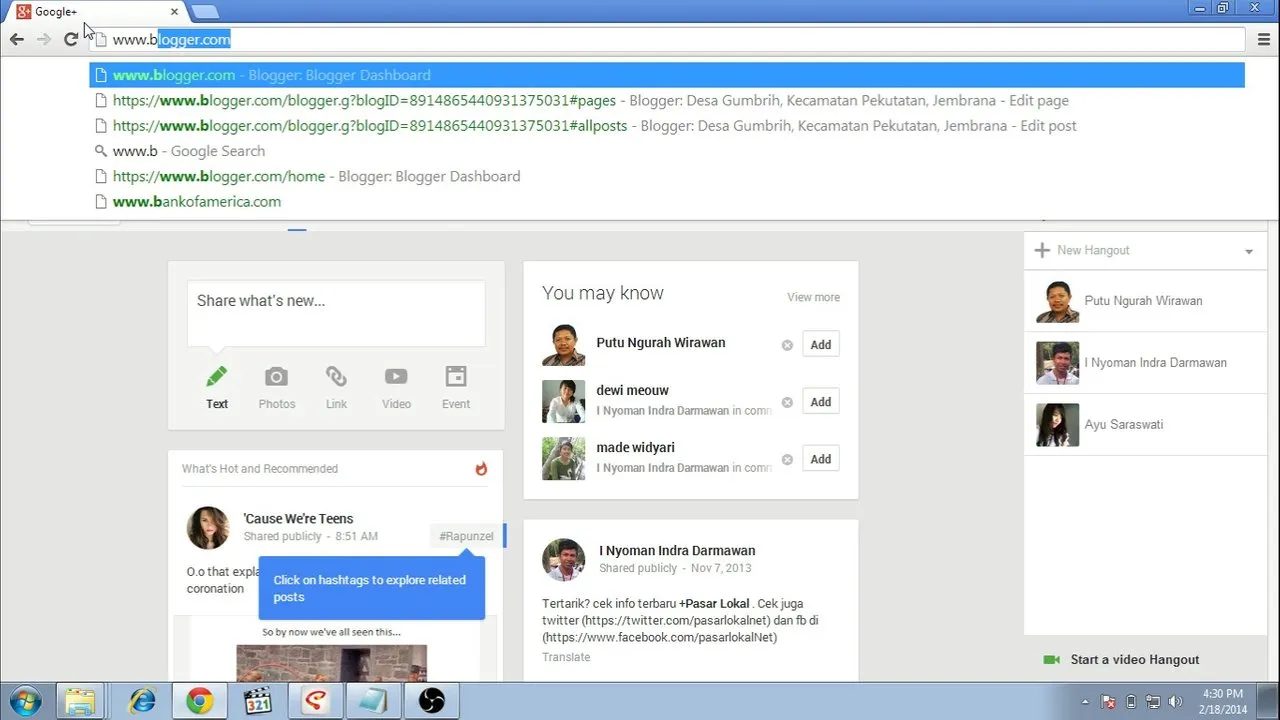Open a new browser tab
The image size is (1280, 720).
pyautogui.click(x=205, y=12)
